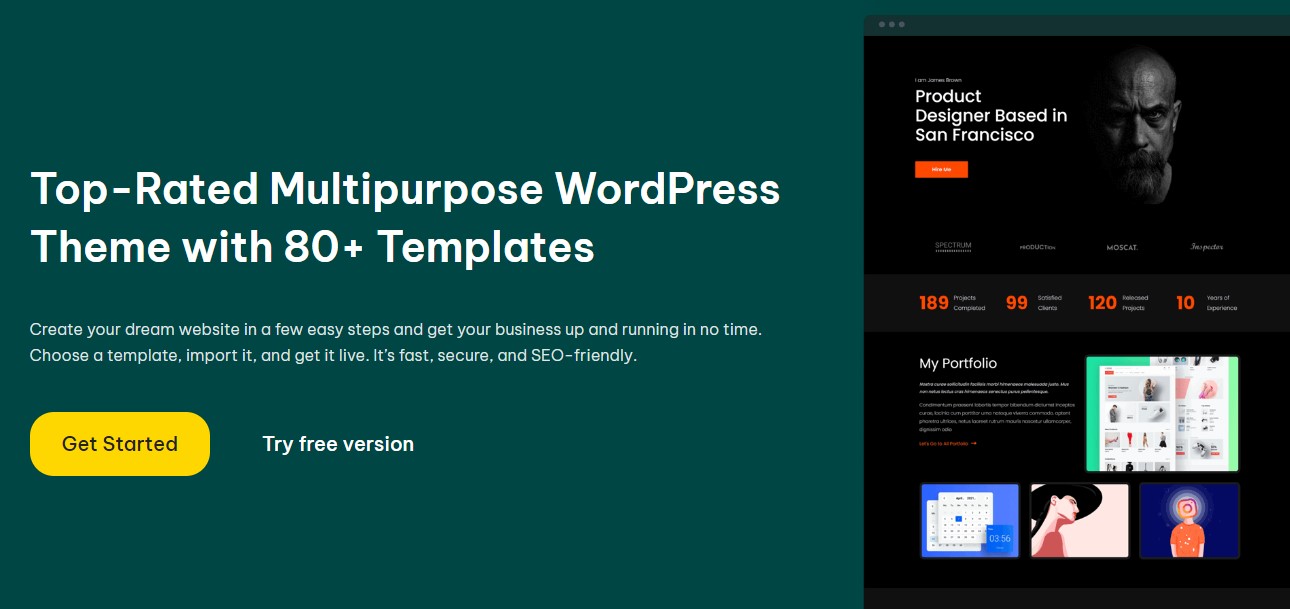
Task: Click the 189 Projects Completed stat
Action: pos(952,302)
